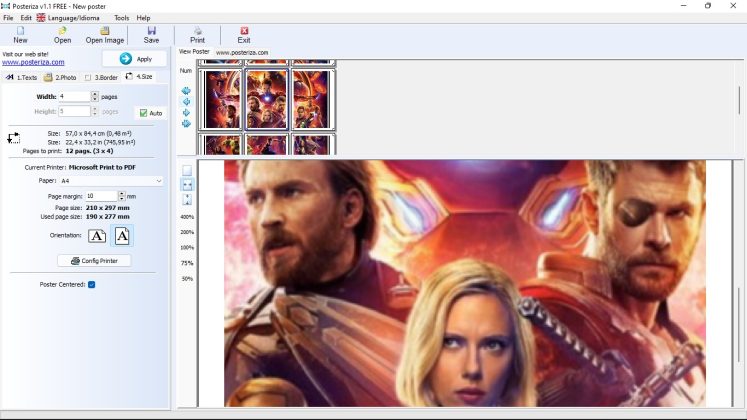Click the fit-to-height view icon
This screenshot has width=747, height=420.
pos(187,200)
